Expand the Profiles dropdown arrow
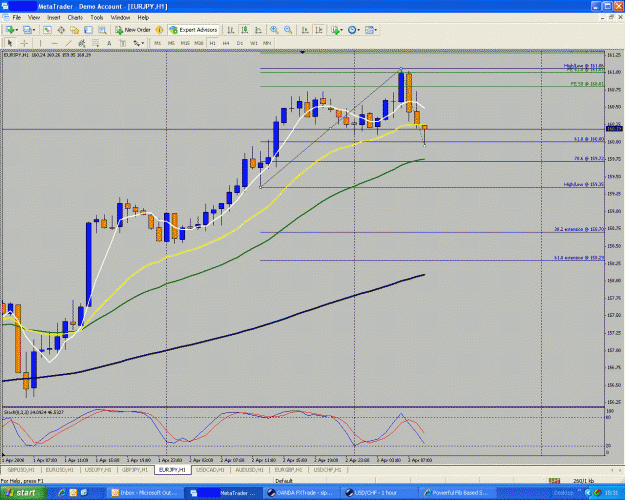625x500 pixels. [x=34, y=30]
